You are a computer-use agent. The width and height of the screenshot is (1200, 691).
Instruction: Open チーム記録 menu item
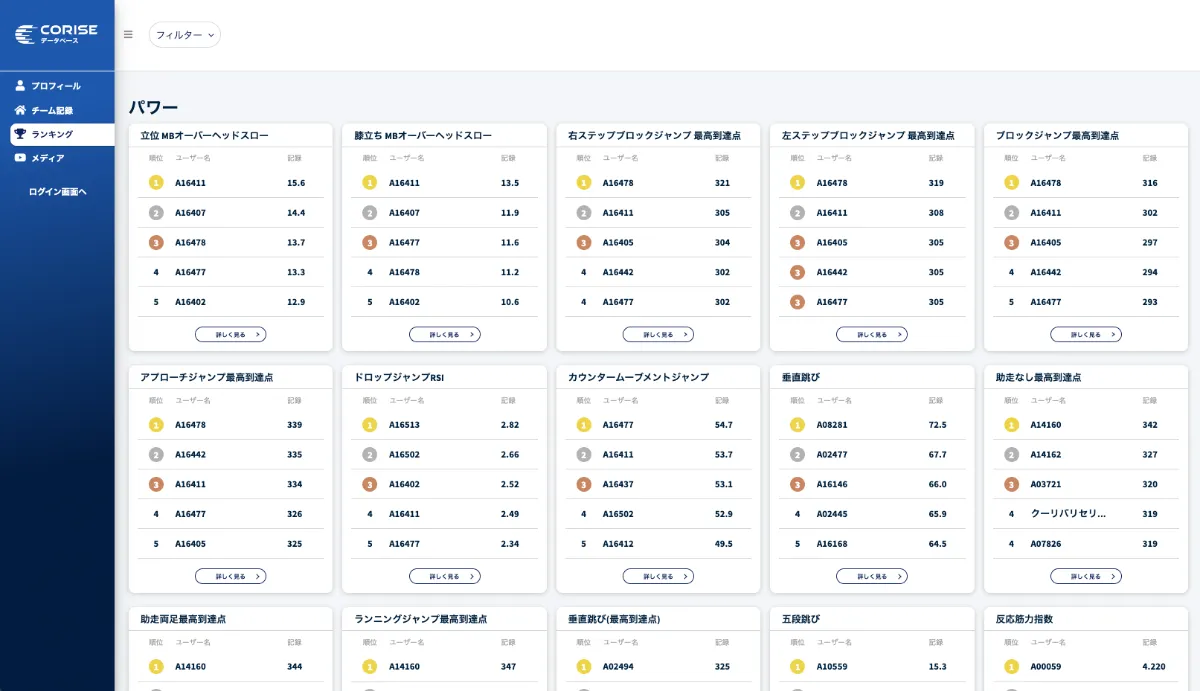52,110
